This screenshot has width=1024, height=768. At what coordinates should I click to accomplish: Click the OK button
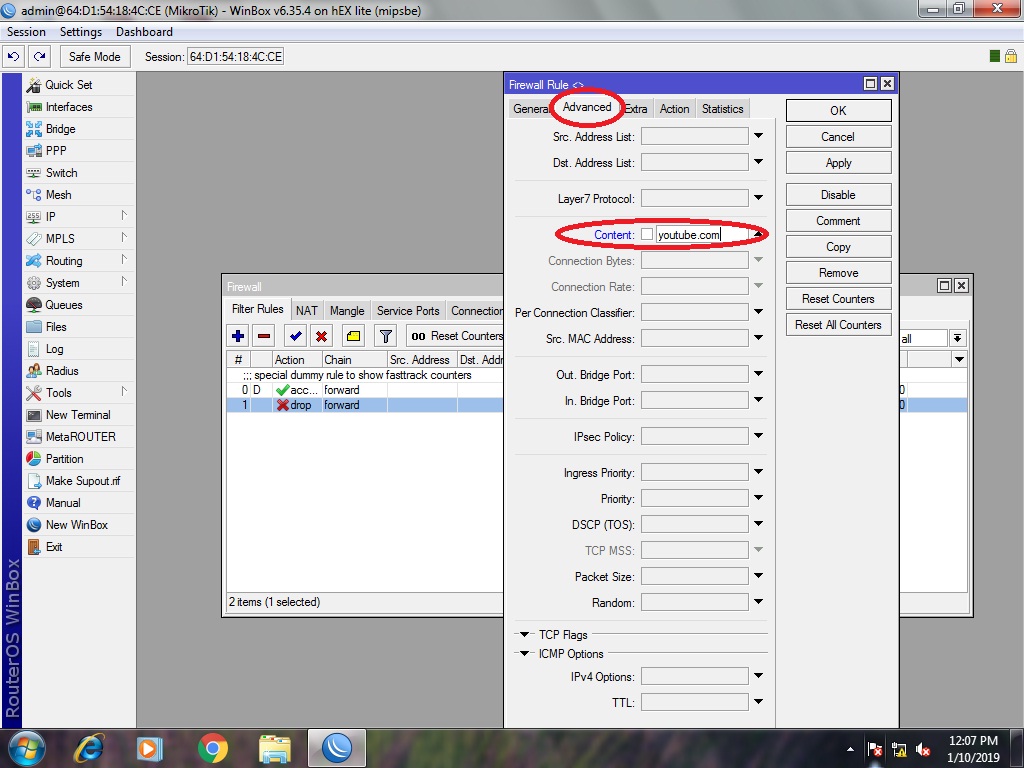839,111
